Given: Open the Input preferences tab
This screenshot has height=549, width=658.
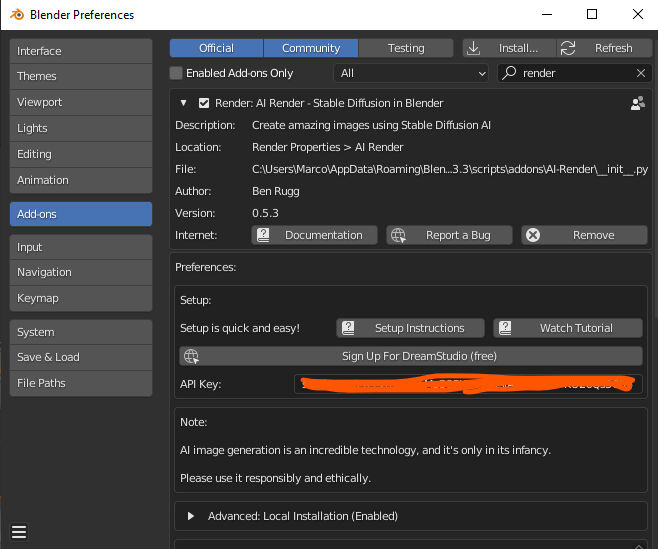Looking at the screenshot, I should click(x=81, y=247).
